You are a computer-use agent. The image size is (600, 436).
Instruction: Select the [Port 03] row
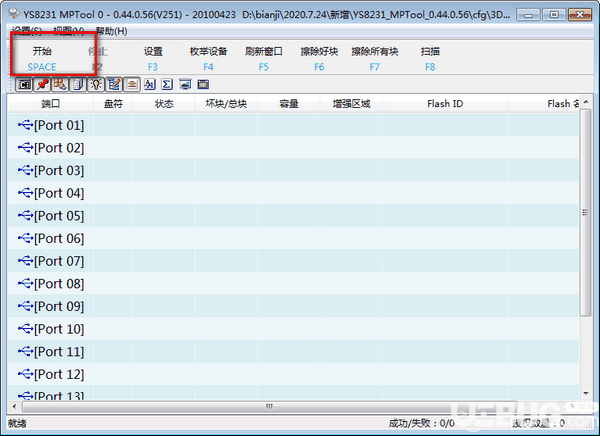click(293, 170)
